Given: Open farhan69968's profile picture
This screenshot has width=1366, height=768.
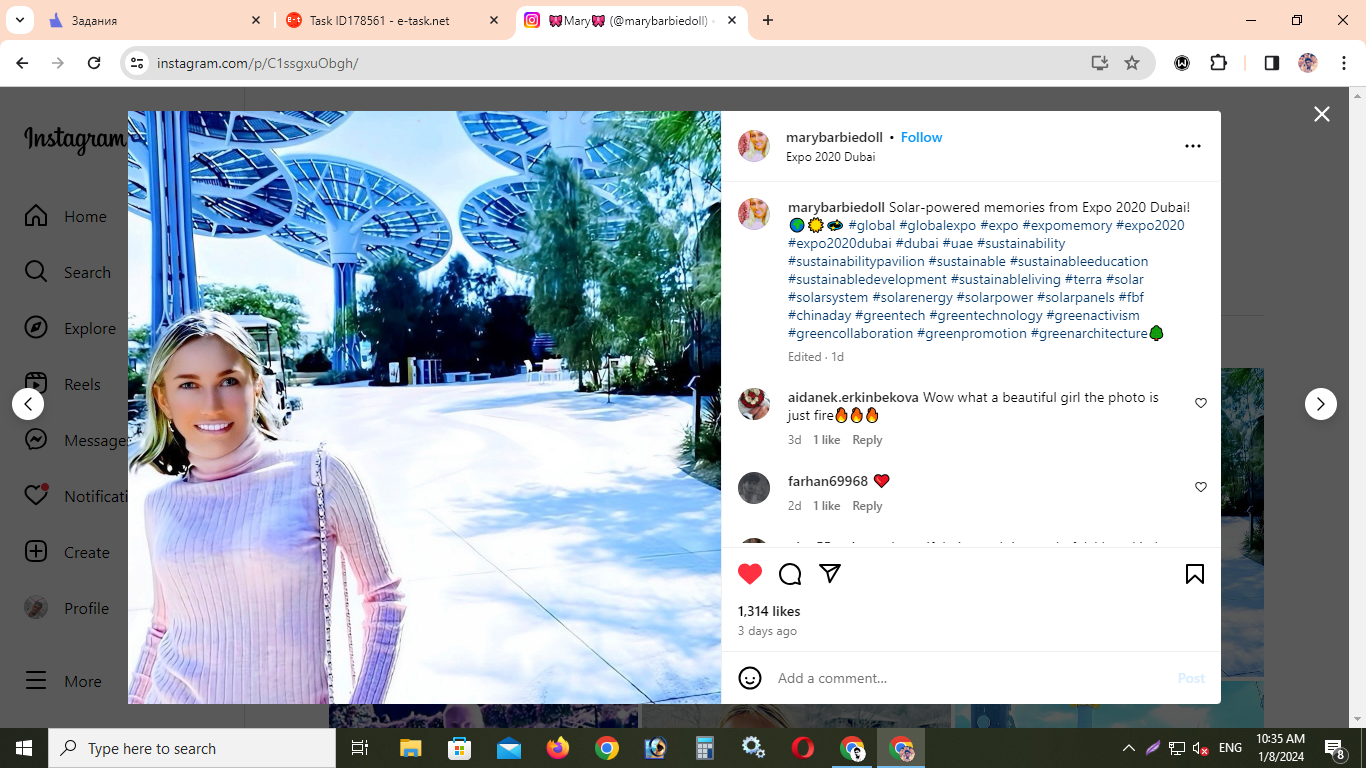Looking at the screenshot, I should tap(754, 488).
